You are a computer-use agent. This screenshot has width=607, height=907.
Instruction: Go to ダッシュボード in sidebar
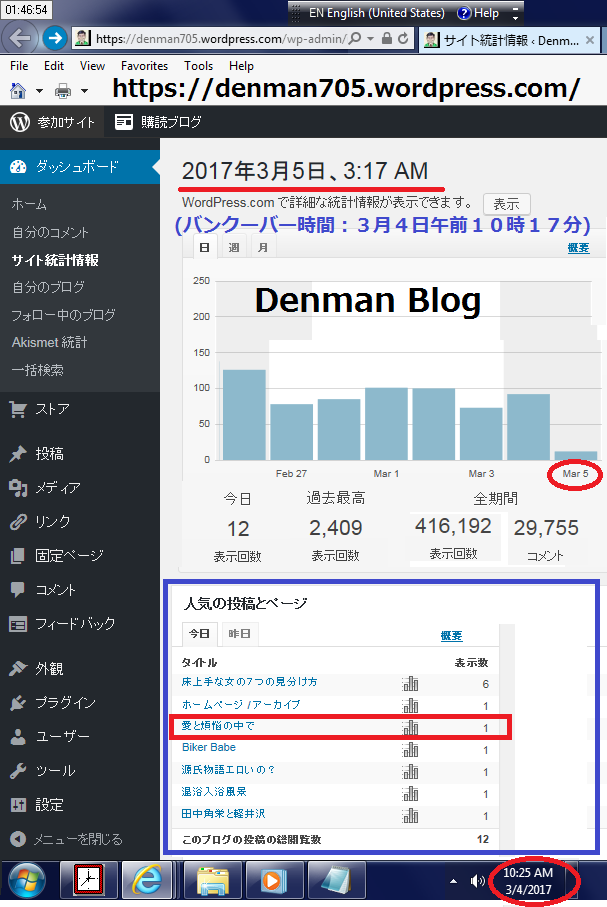[80, 167]
